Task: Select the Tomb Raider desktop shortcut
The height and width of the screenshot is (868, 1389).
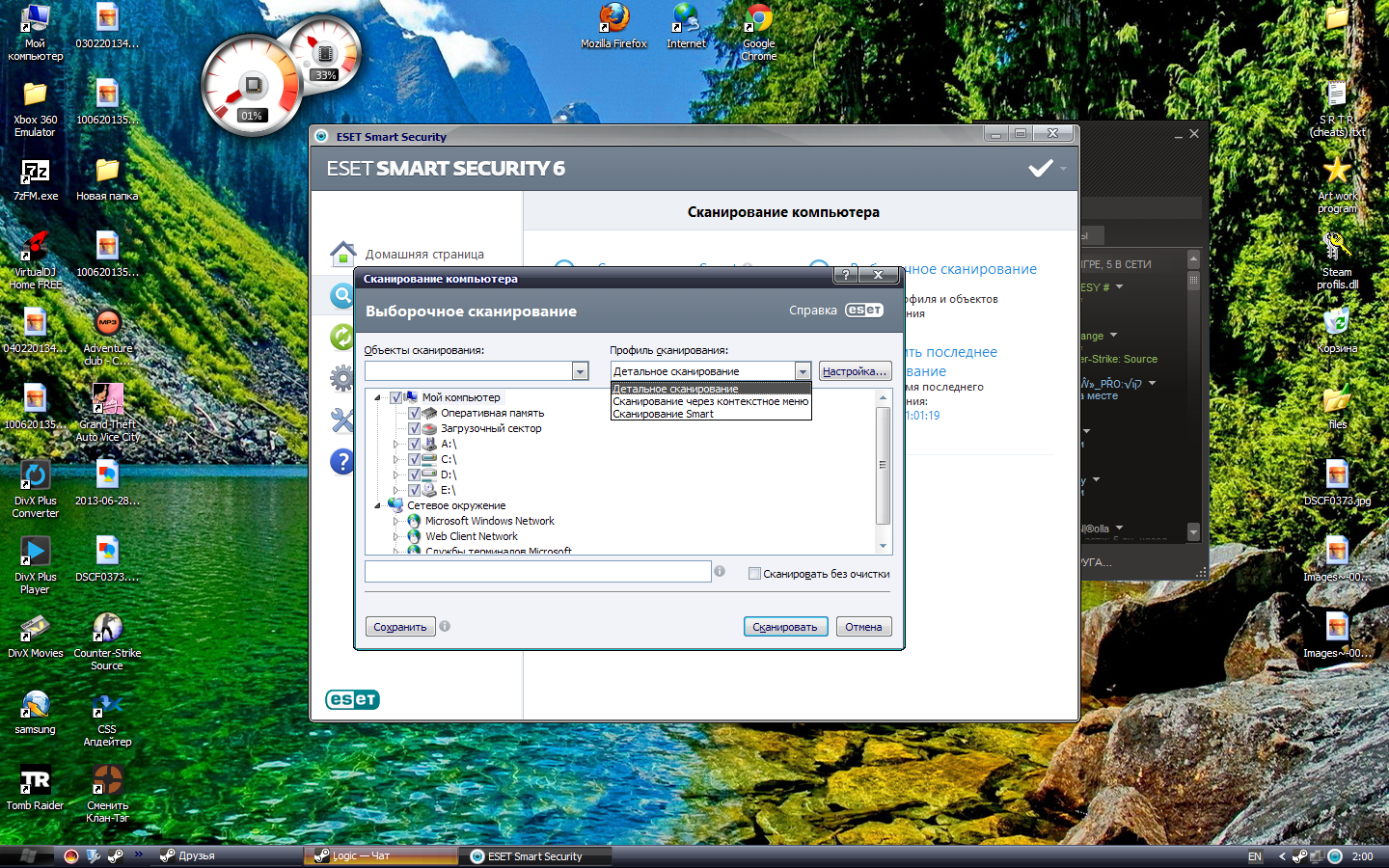Action: coord(35,788)
